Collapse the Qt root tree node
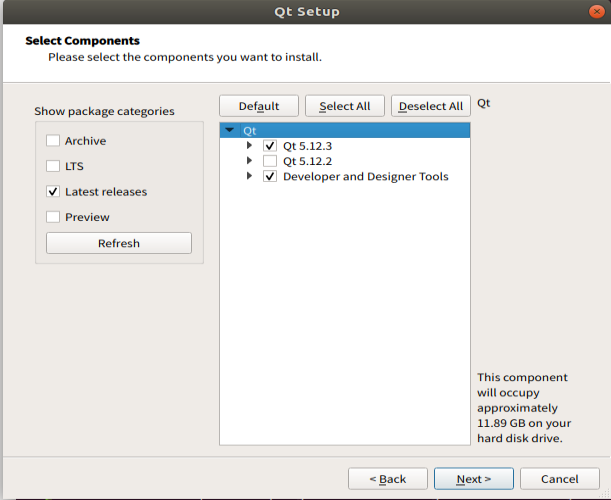611x500 pixels. point(230,130)
